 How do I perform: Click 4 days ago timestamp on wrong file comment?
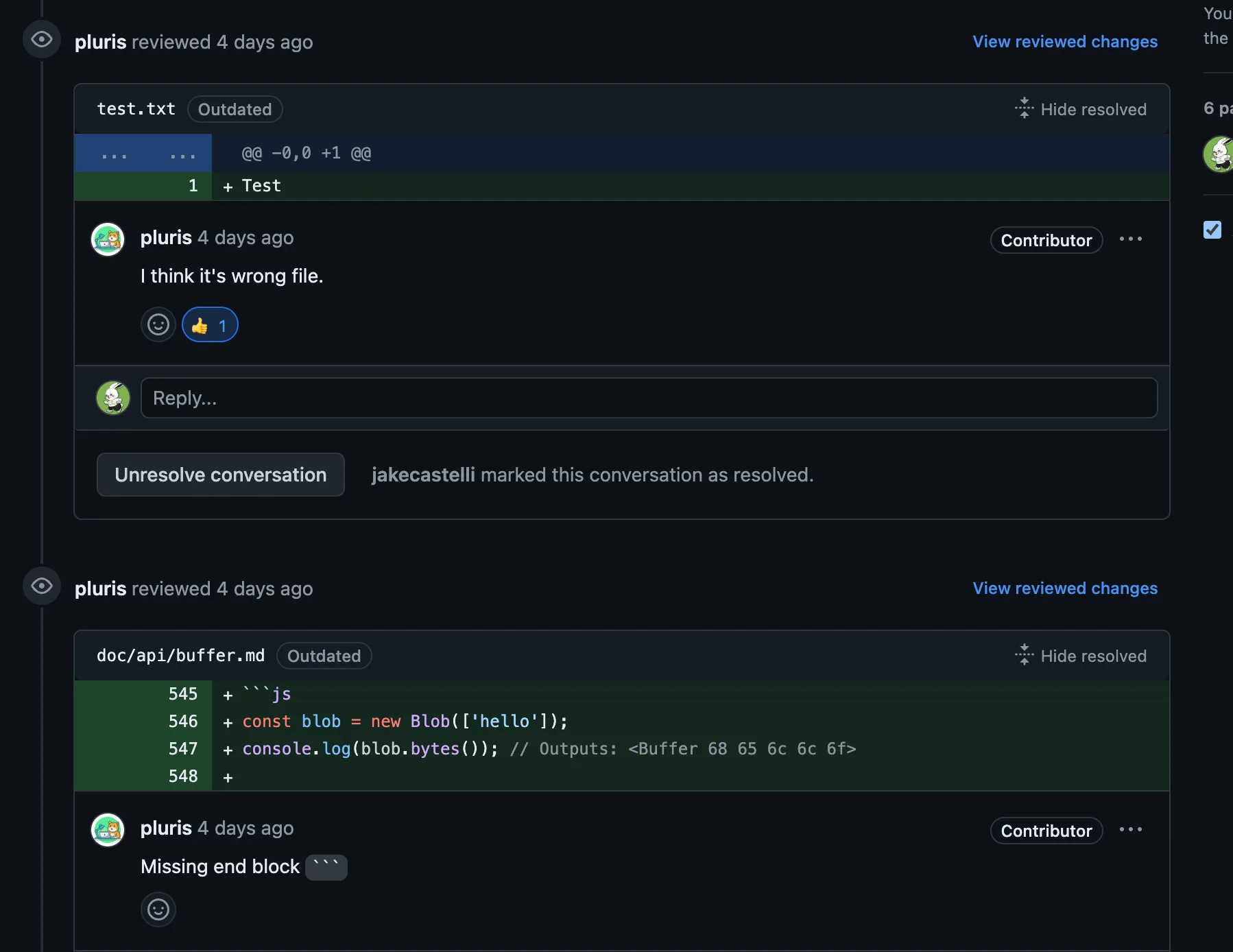[246, 237]
